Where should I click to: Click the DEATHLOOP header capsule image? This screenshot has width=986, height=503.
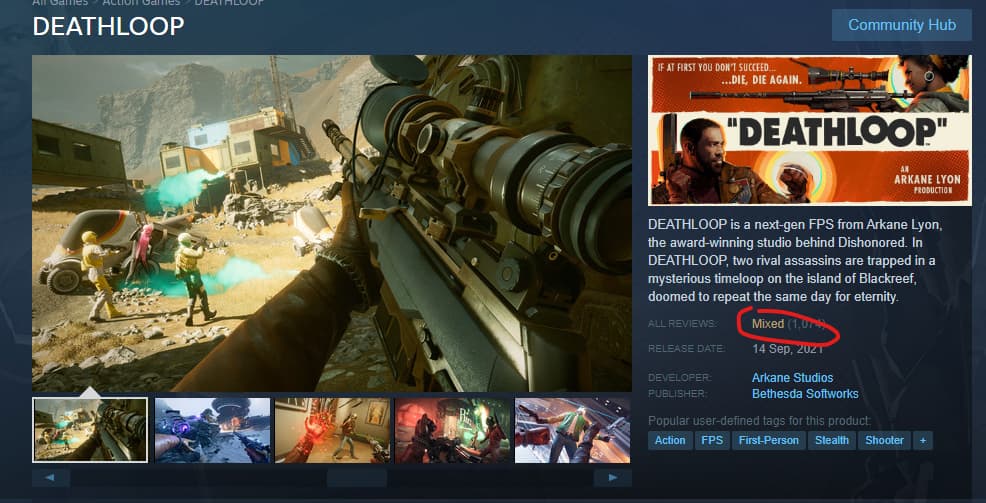pos(810,130)
